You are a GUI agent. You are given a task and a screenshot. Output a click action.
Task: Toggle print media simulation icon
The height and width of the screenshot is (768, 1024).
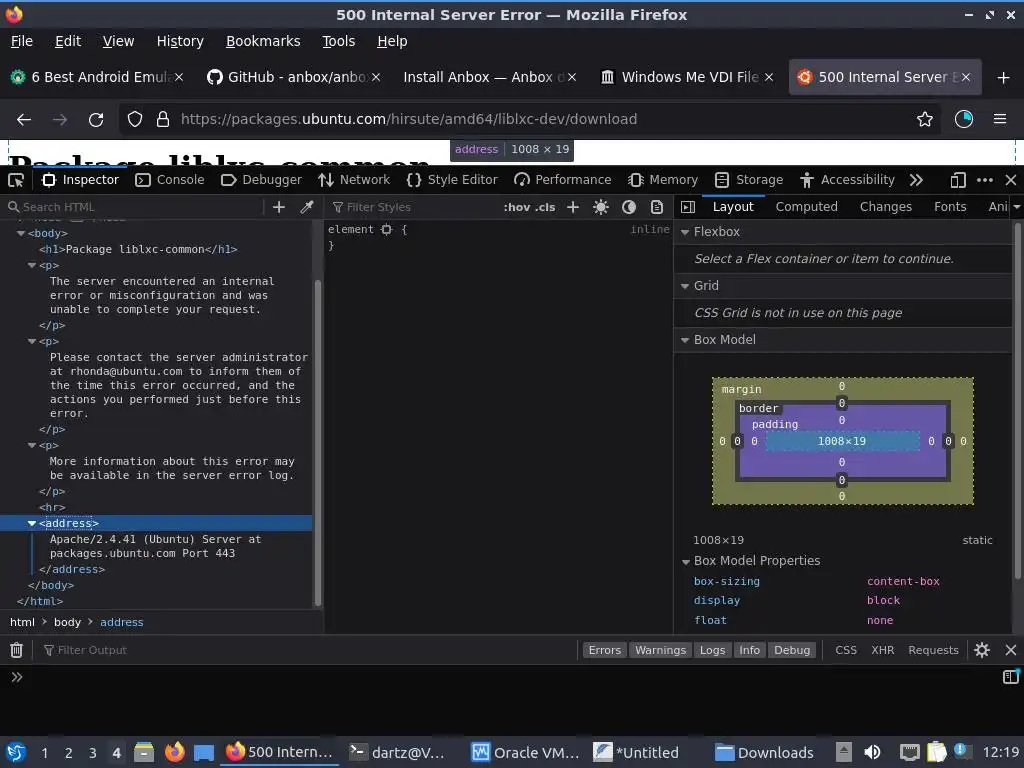tap(657, 207)
